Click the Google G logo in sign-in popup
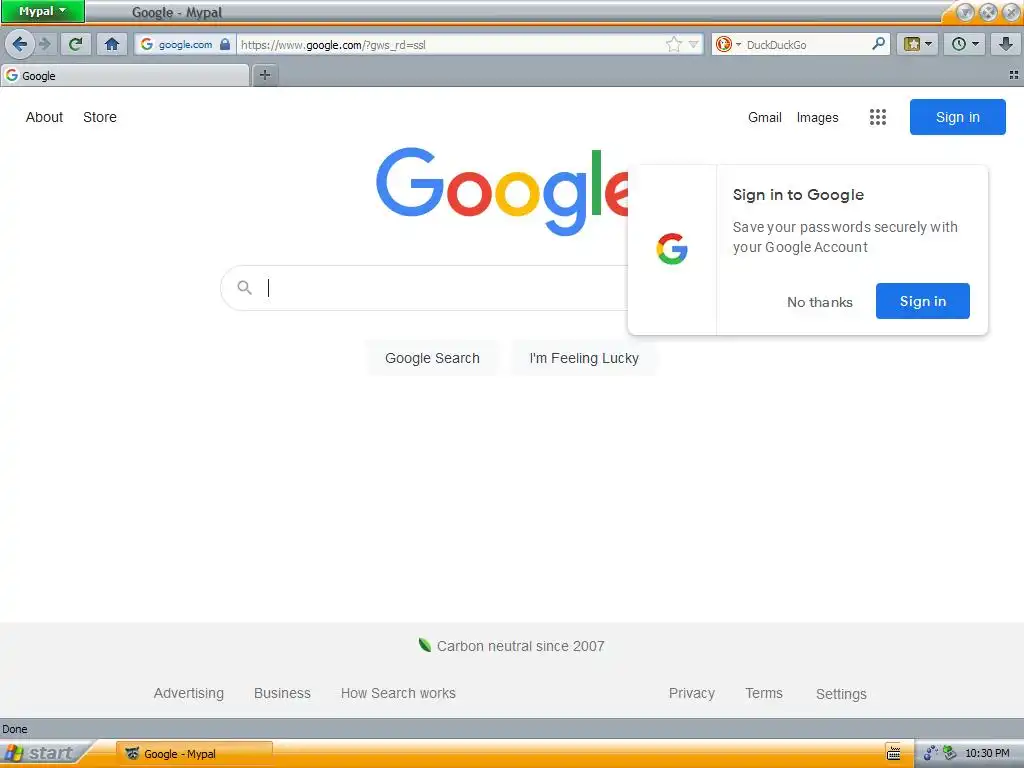 [672, 249]
